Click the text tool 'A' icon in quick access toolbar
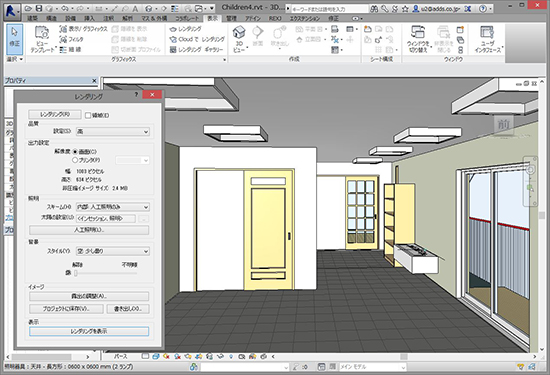Screen dimensions: 550x375 click(135, 8)
